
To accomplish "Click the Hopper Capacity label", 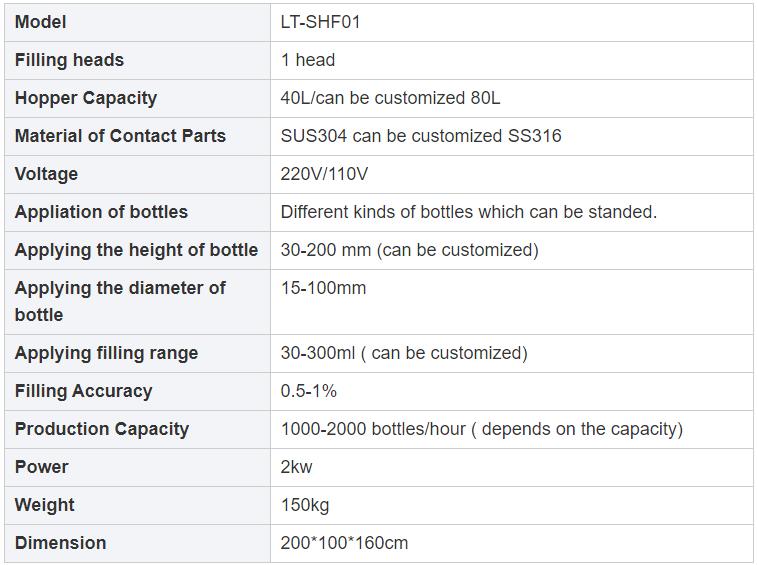I will [x=85, y=99].
